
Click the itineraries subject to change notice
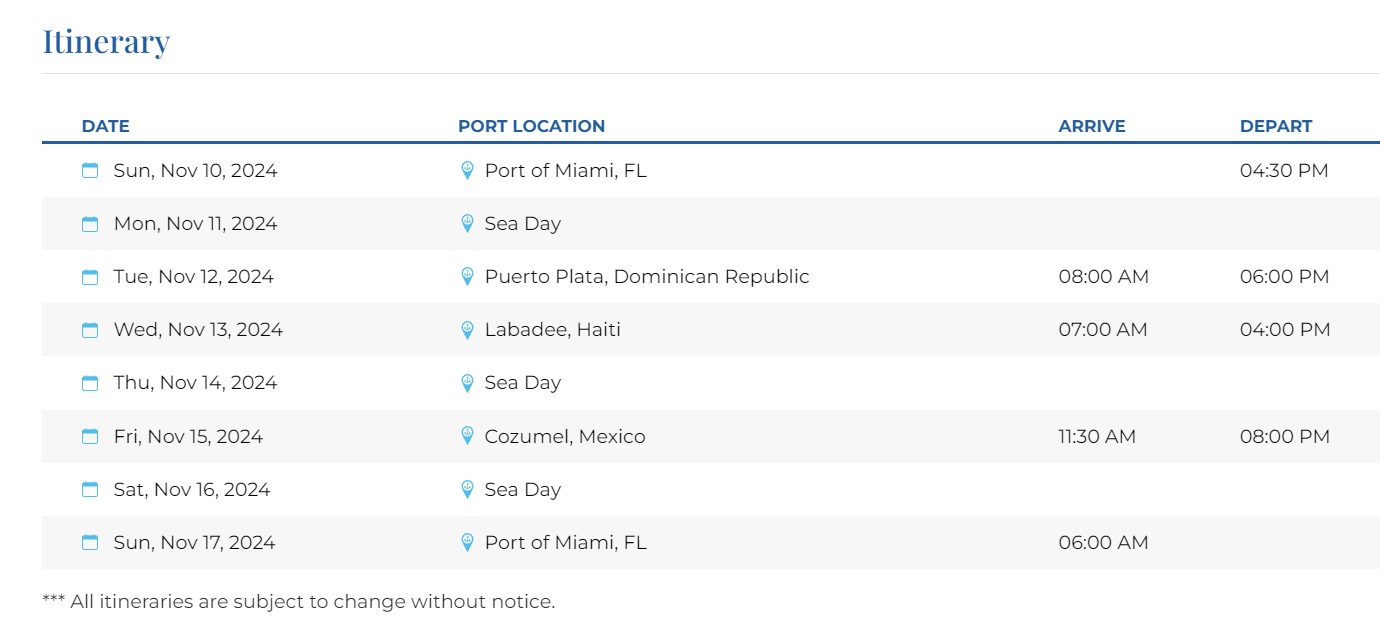point(298,602)
